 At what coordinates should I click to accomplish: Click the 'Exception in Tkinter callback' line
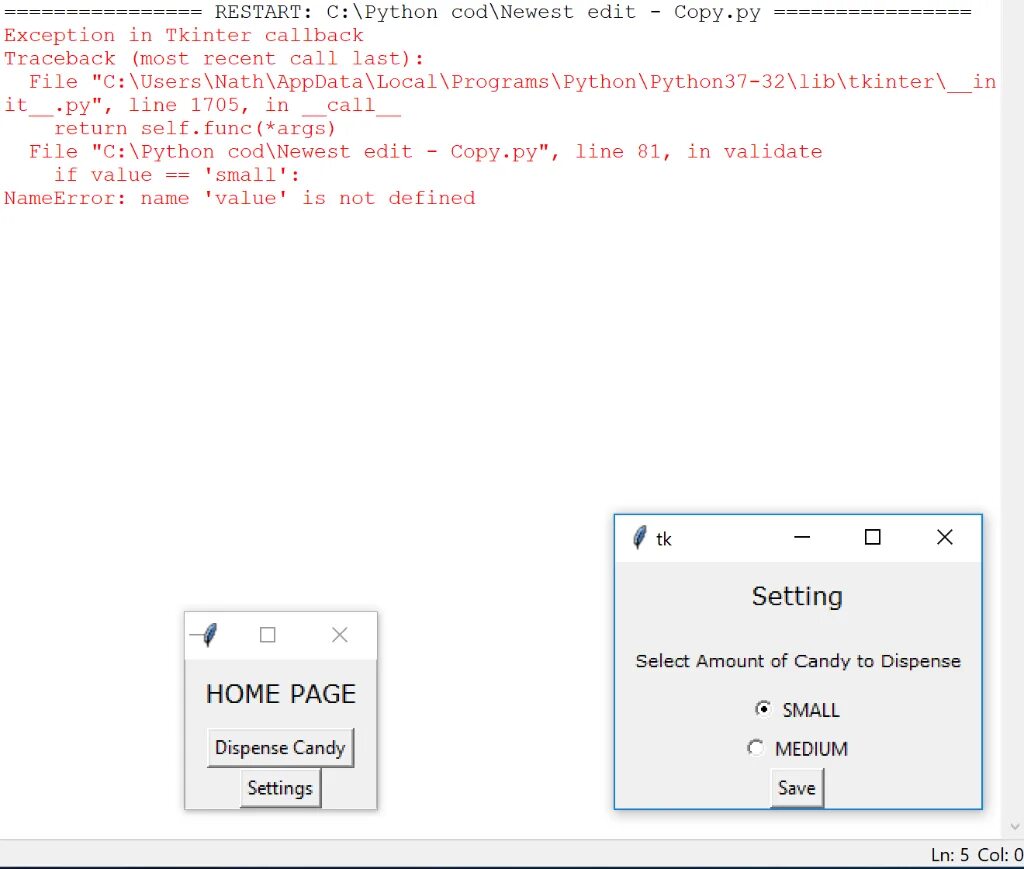[184, 35]
